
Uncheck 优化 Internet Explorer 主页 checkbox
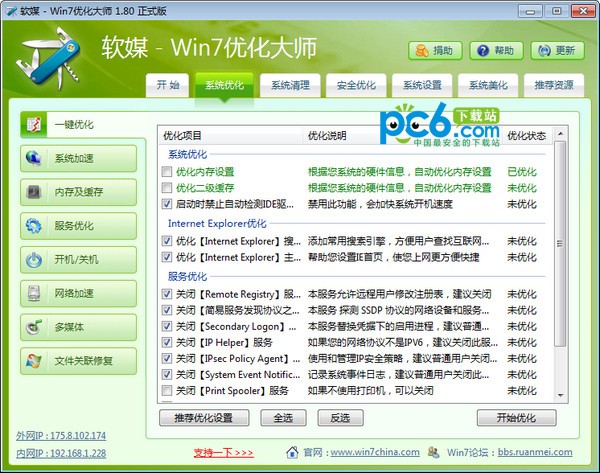point(166,257)
